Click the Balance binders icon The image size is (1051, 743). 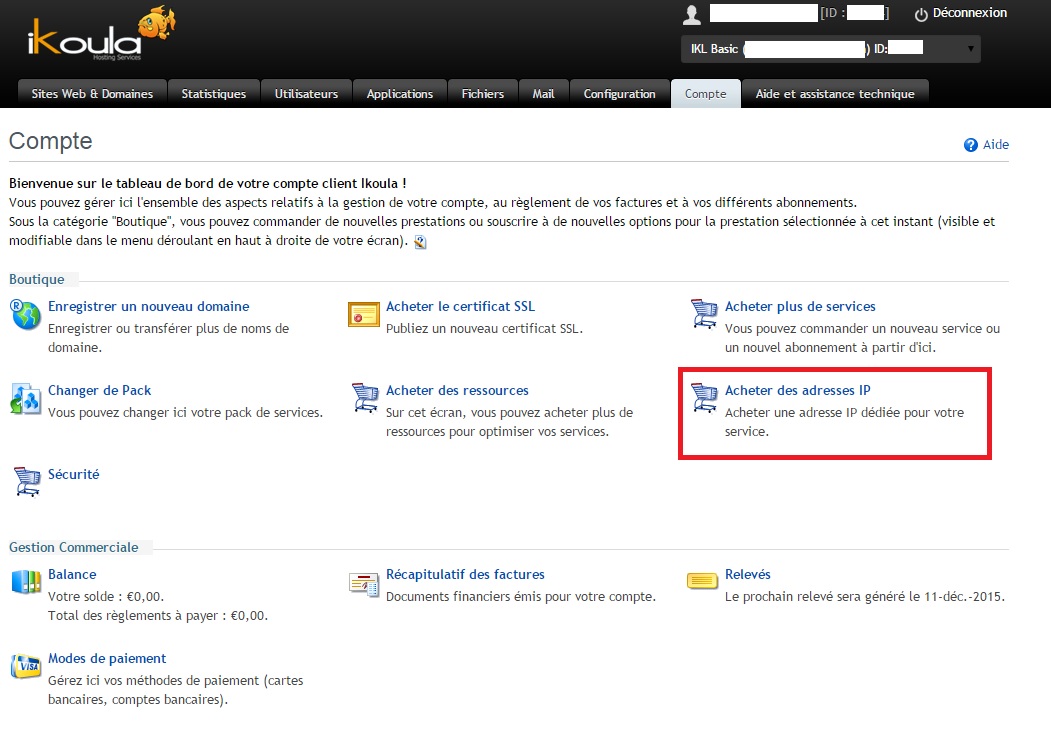point(25,582)
